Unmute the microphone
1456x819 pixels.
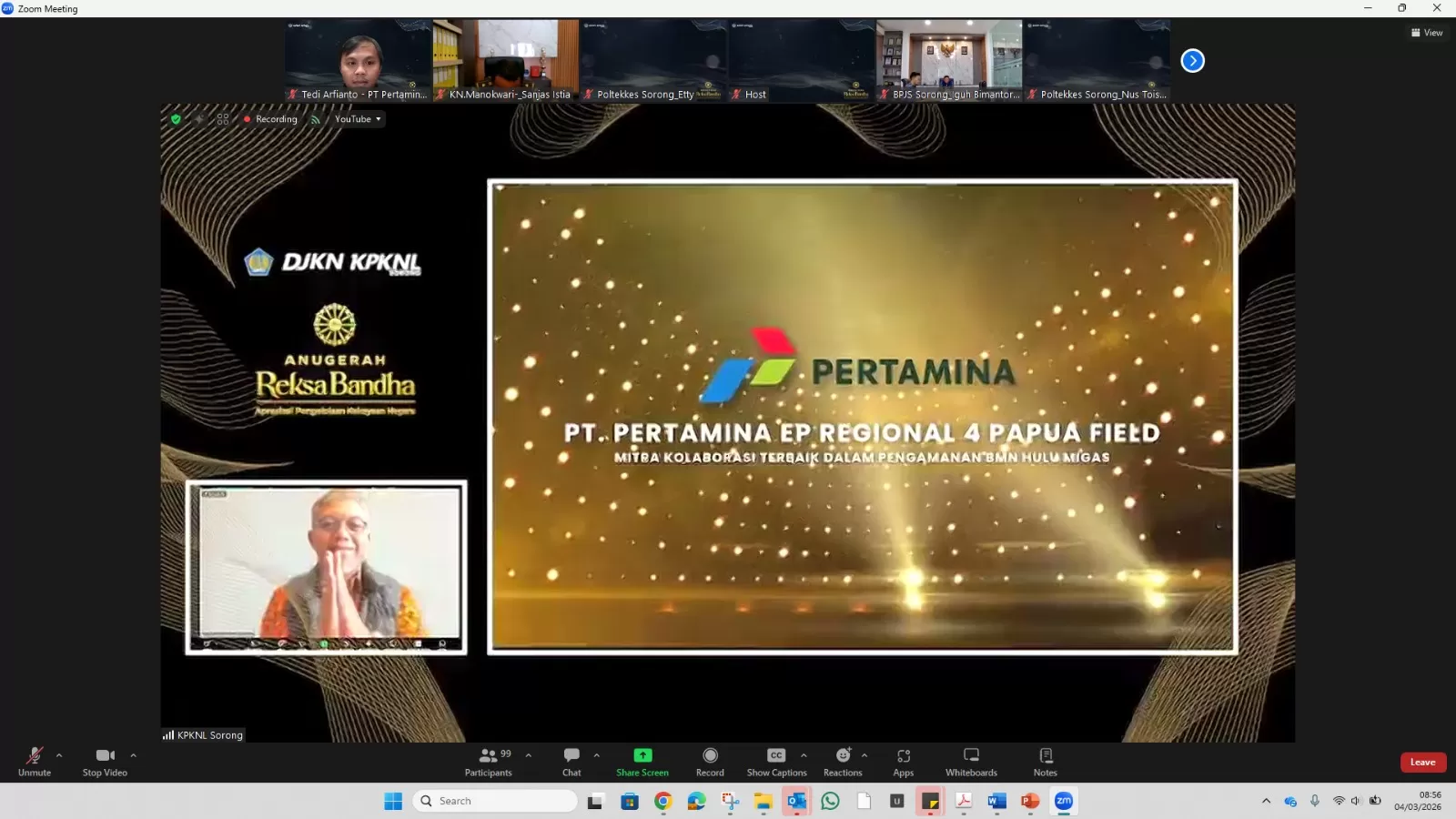tap(35, 762)
